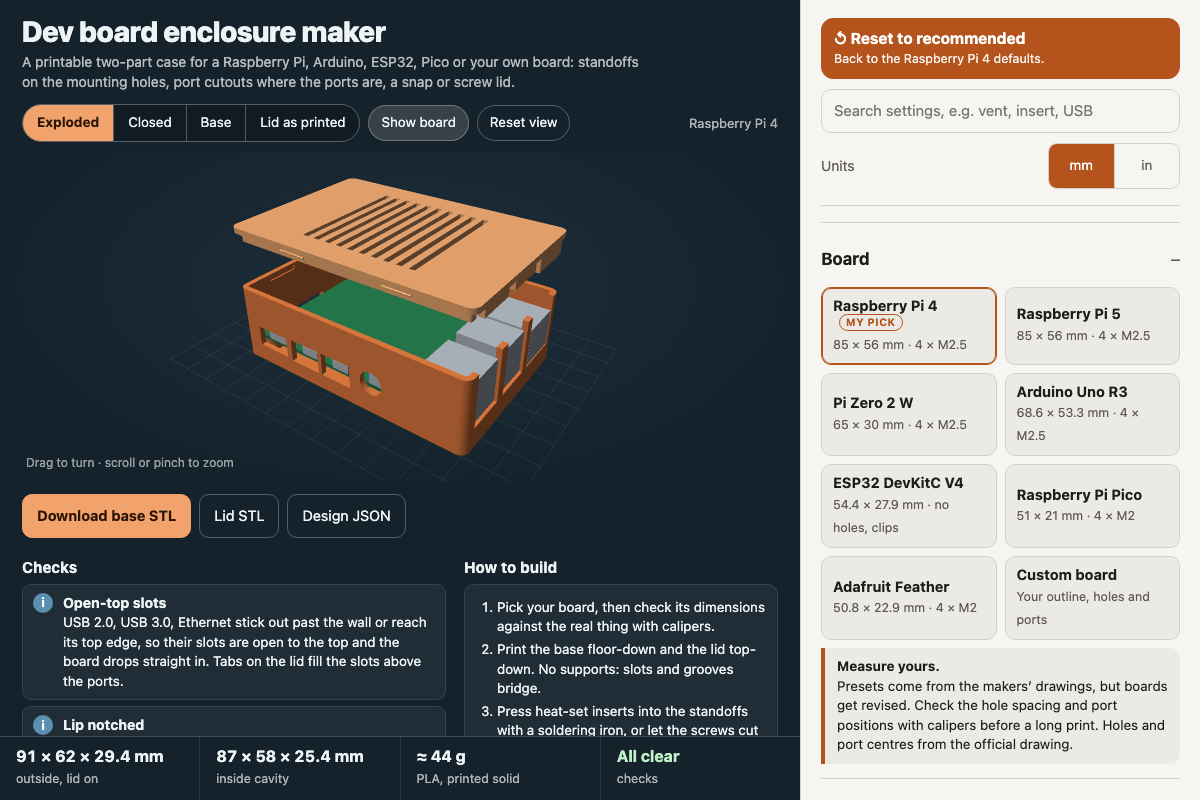
Task: Click the Units label
Action: click(x=838, y=166)
